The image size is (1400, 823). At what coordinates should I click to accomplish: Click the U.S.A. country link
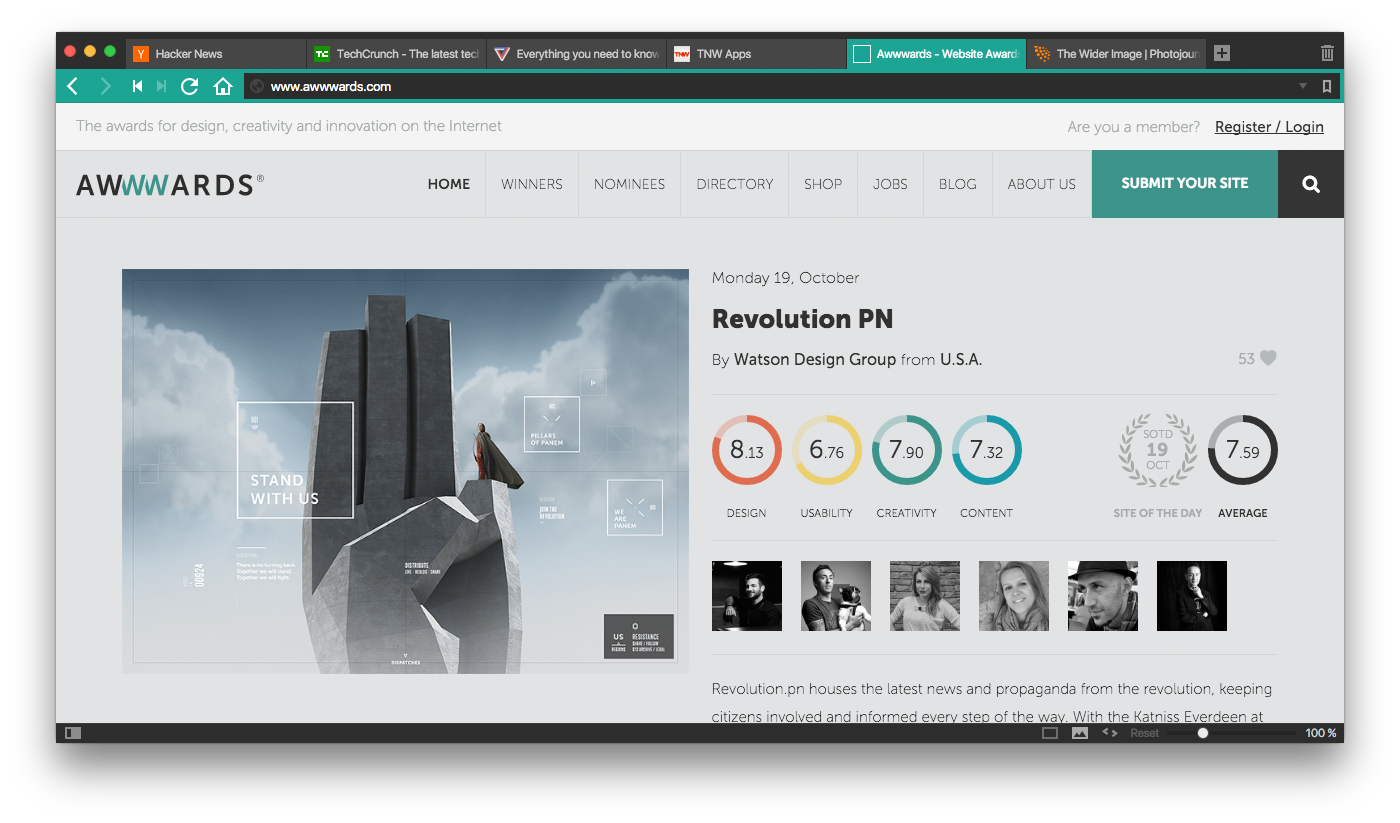coord(961,359)
